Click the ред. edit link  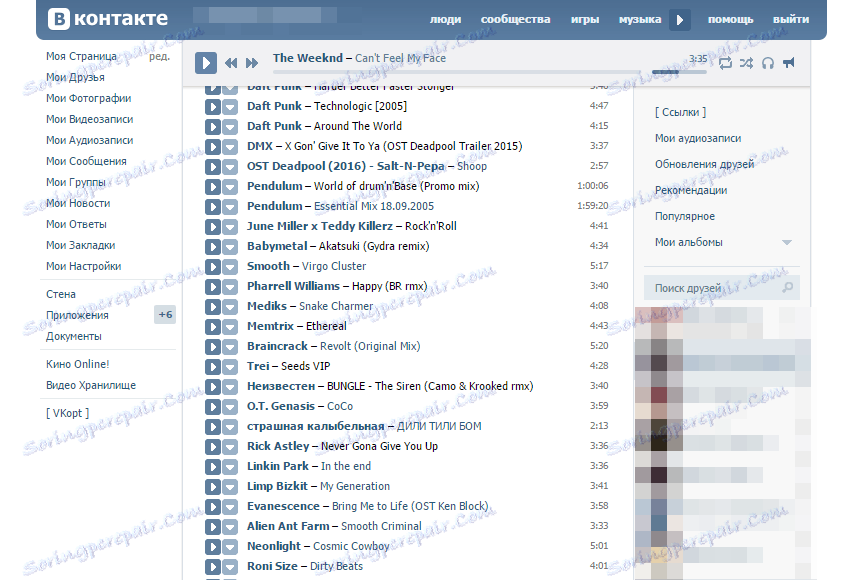(159, 56)
